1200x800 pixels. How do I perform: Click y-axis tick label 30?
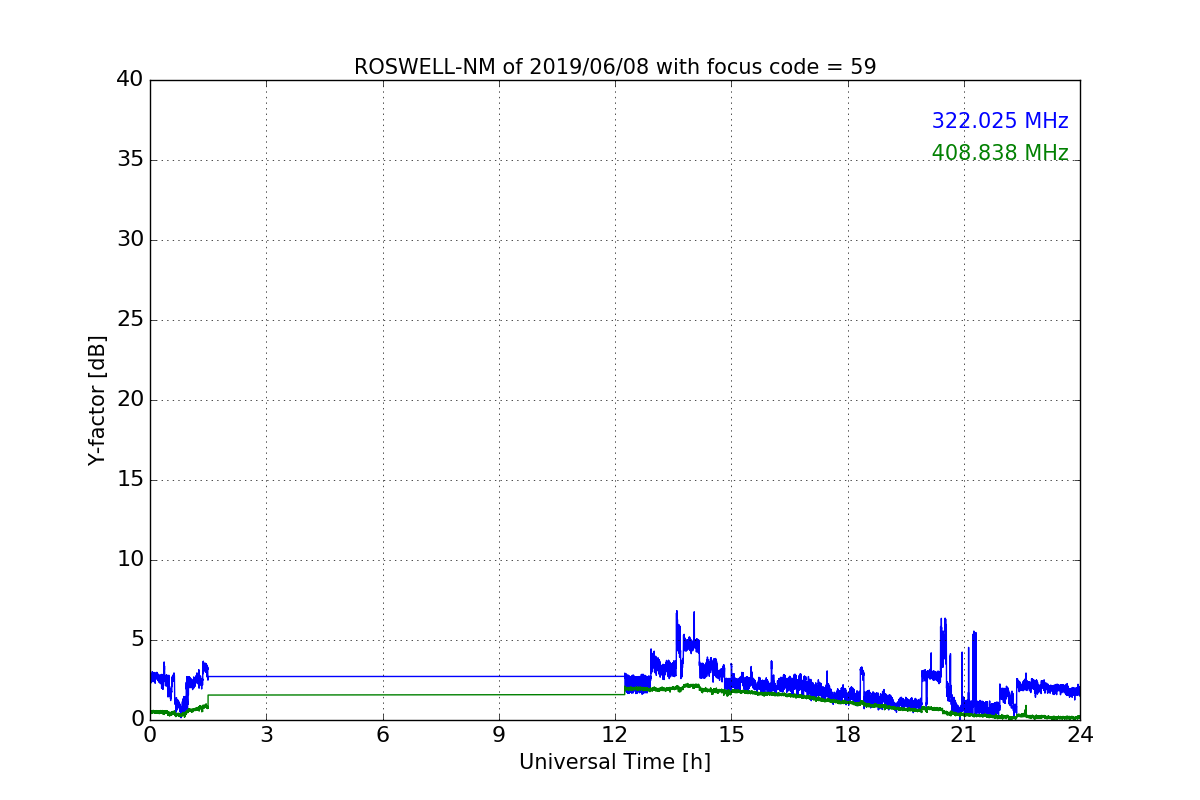(130, 240)
